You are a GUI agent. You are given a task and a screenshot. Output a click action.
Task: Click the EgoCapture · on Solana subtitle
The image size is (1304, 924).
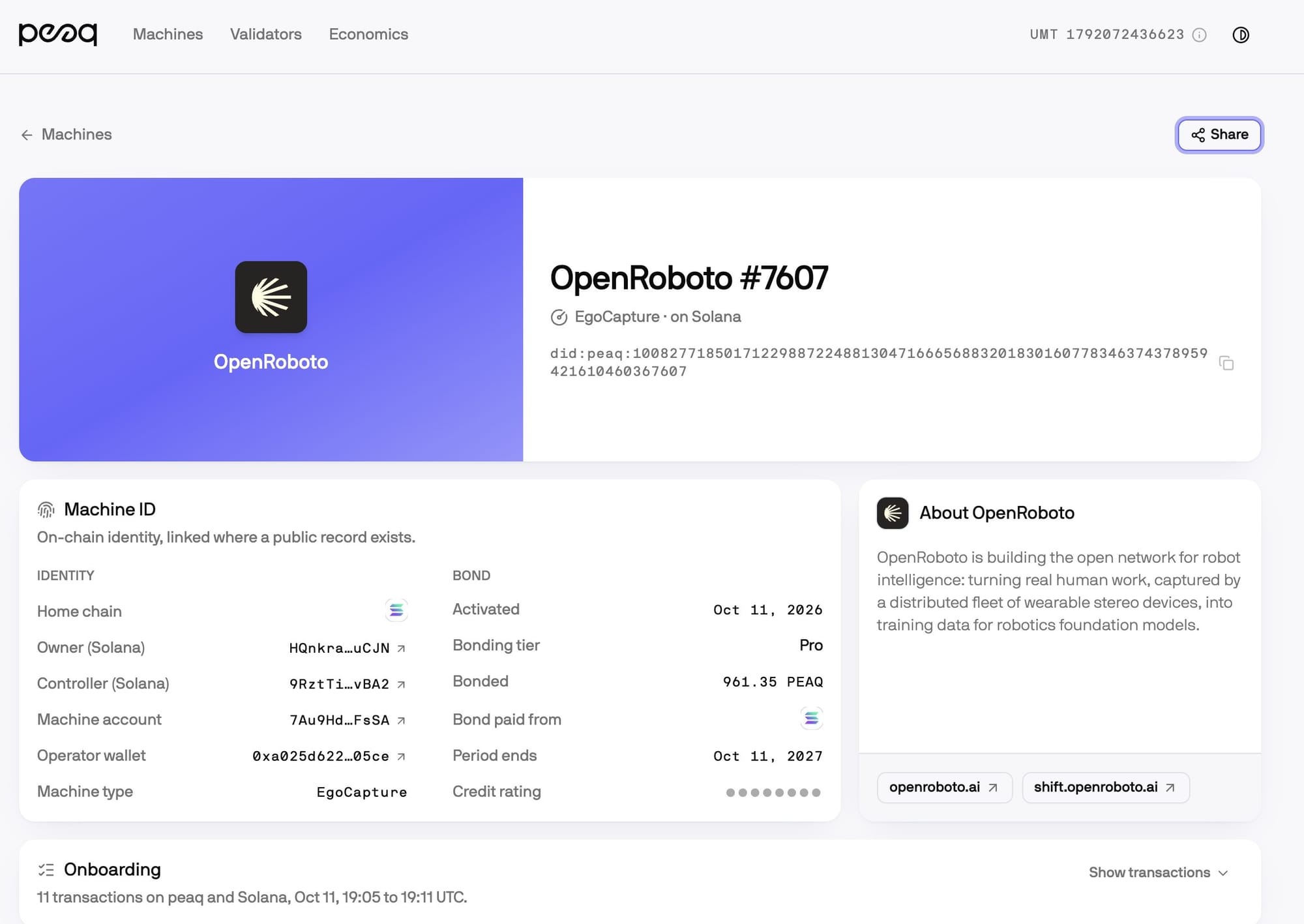coord(658,317)
